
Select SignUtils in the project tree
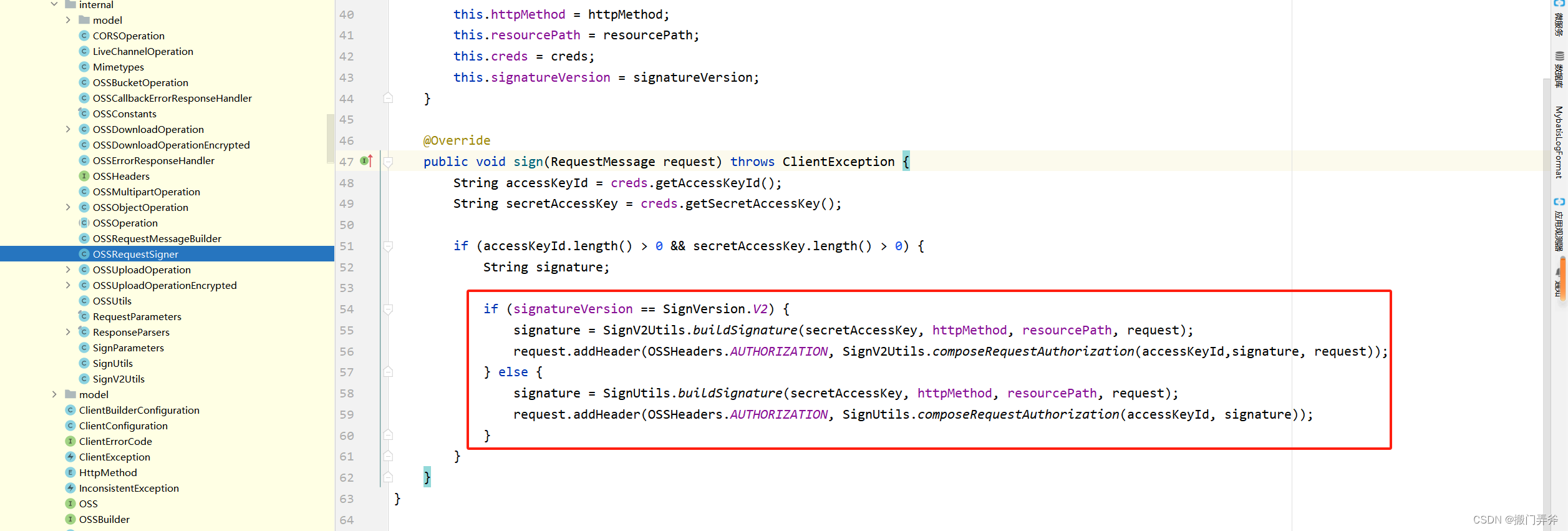113,363
